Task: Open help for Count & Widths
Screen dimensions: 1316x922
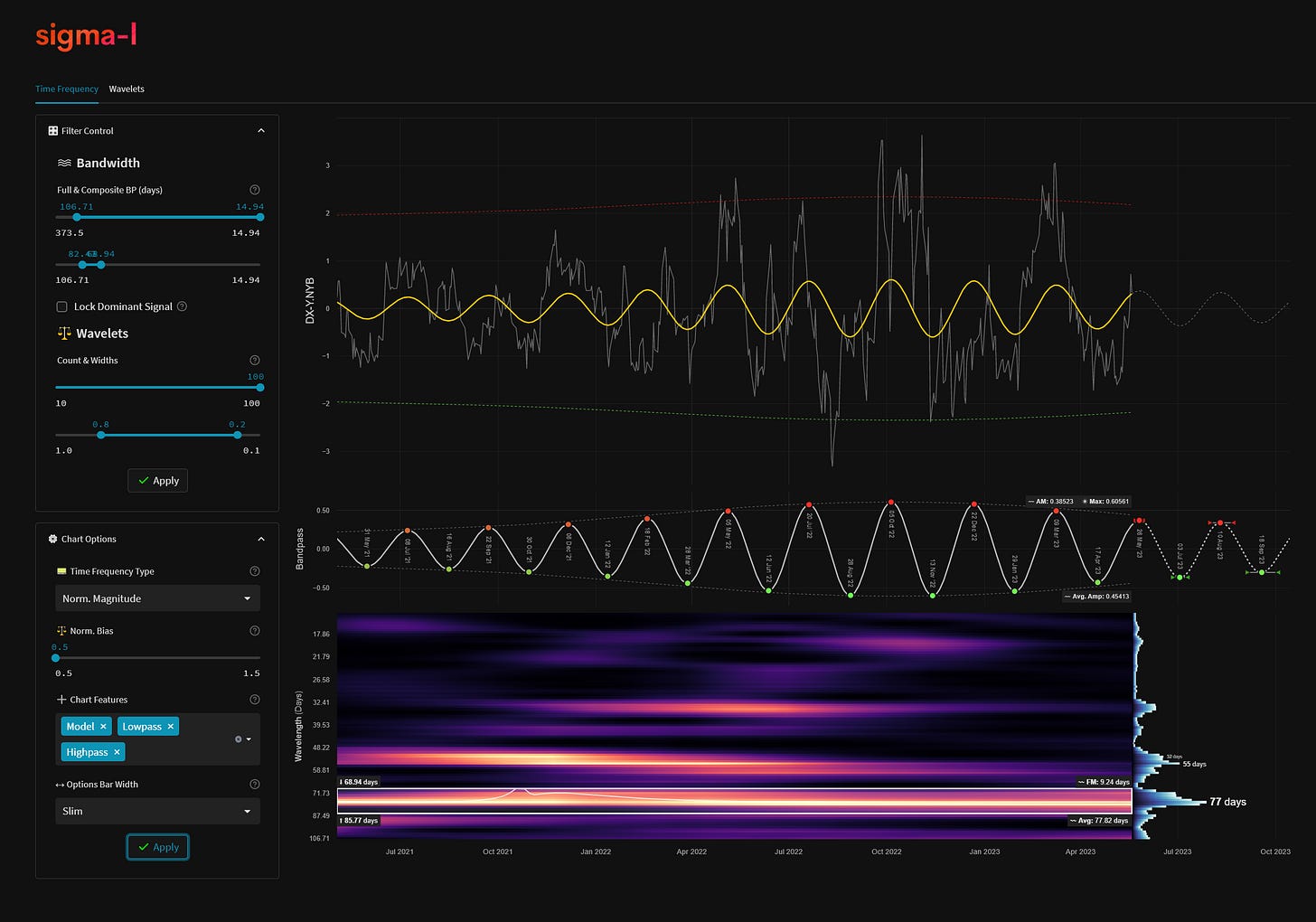Action: click(x=255, y=360)
